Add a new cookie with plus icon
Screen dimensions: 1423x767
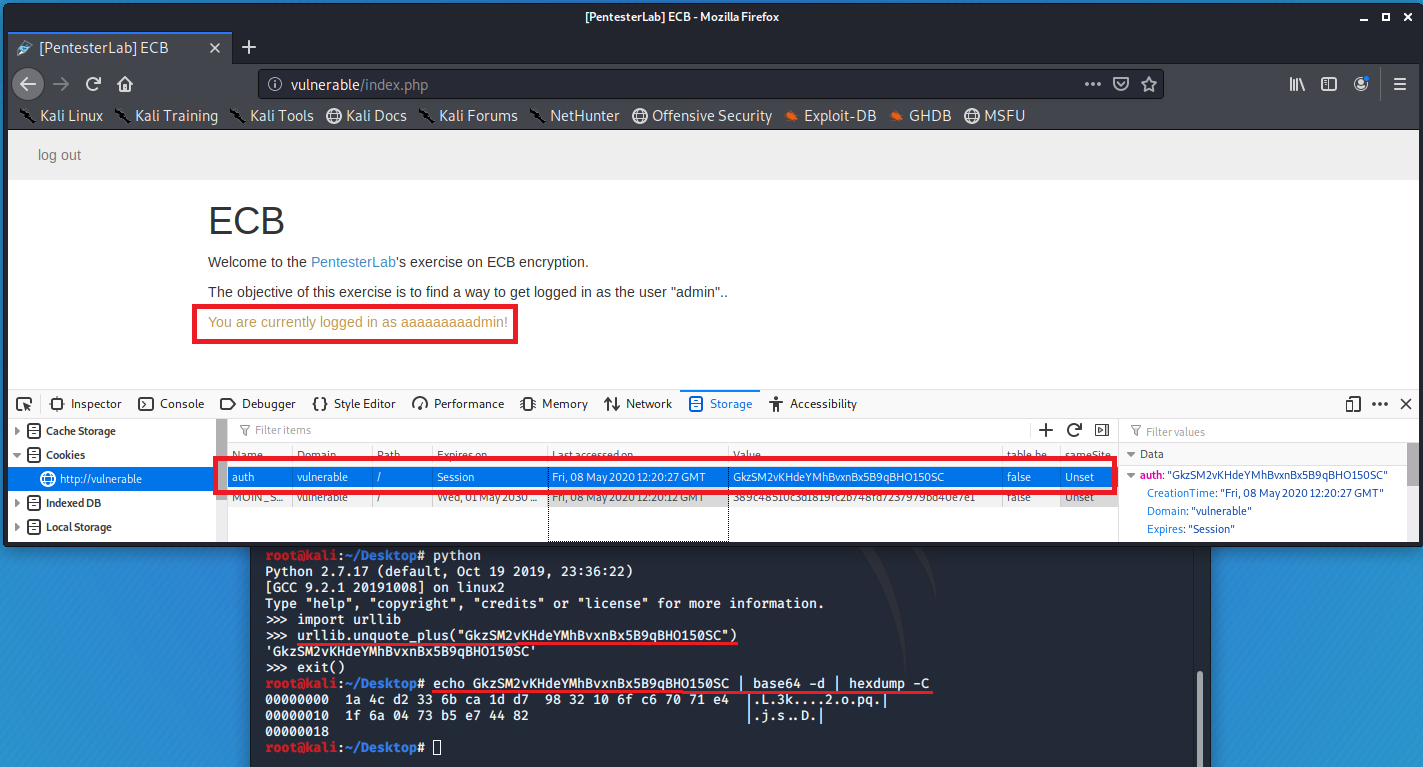[x=1046, y=430]
